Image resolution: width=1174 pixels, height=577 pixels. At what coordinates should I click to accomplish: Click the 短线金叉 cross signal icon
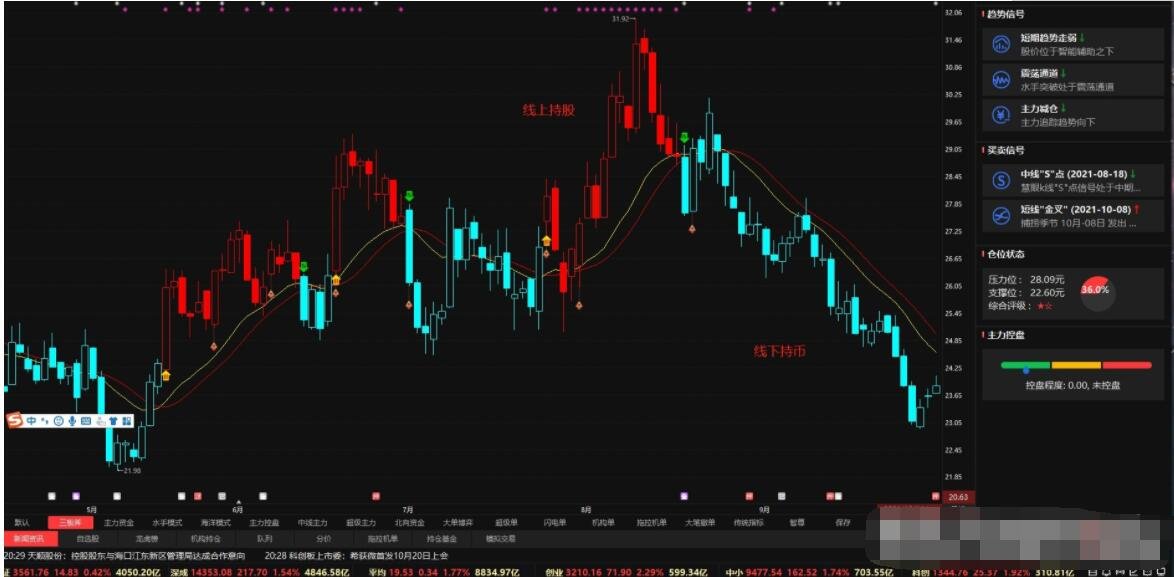pos(1001,216)
